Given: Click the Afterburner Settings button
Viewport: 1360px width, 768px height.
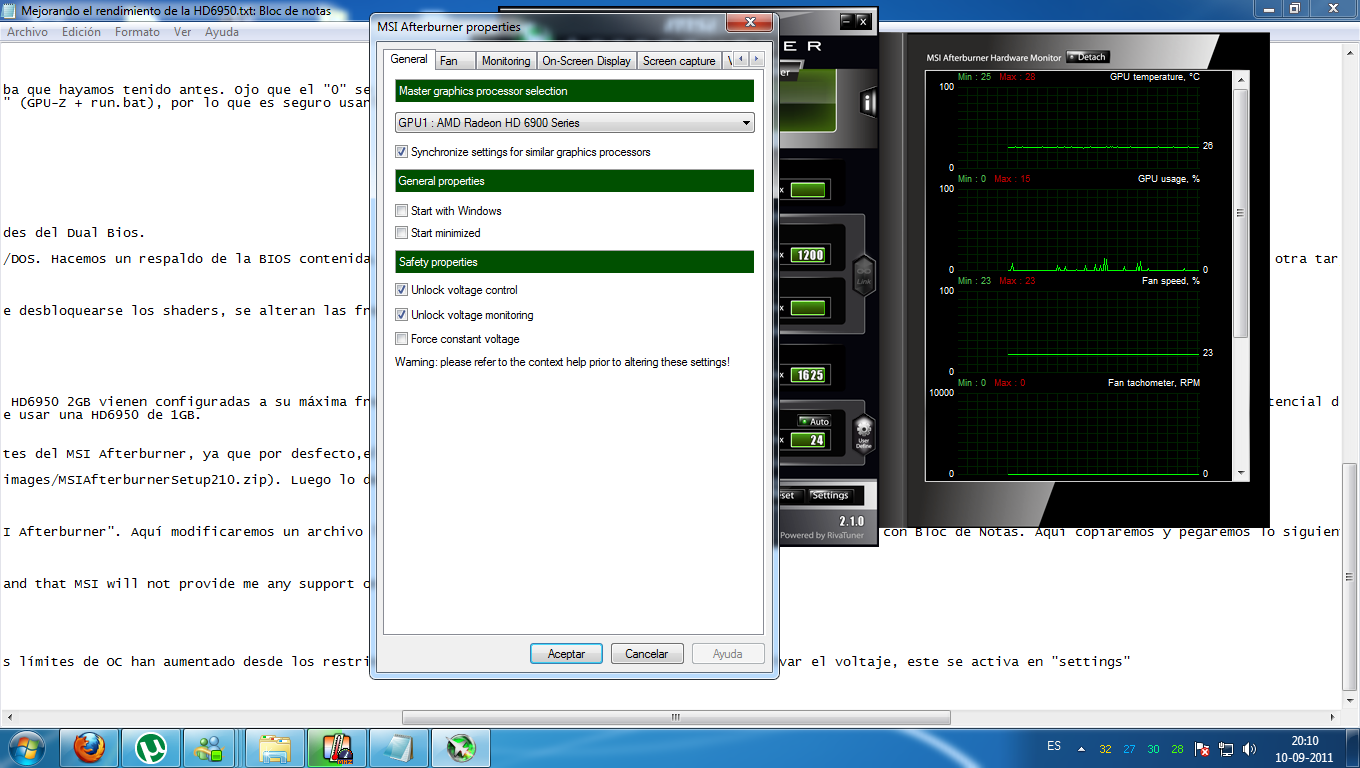Looking at the screenshot, I should pos(830,495).
